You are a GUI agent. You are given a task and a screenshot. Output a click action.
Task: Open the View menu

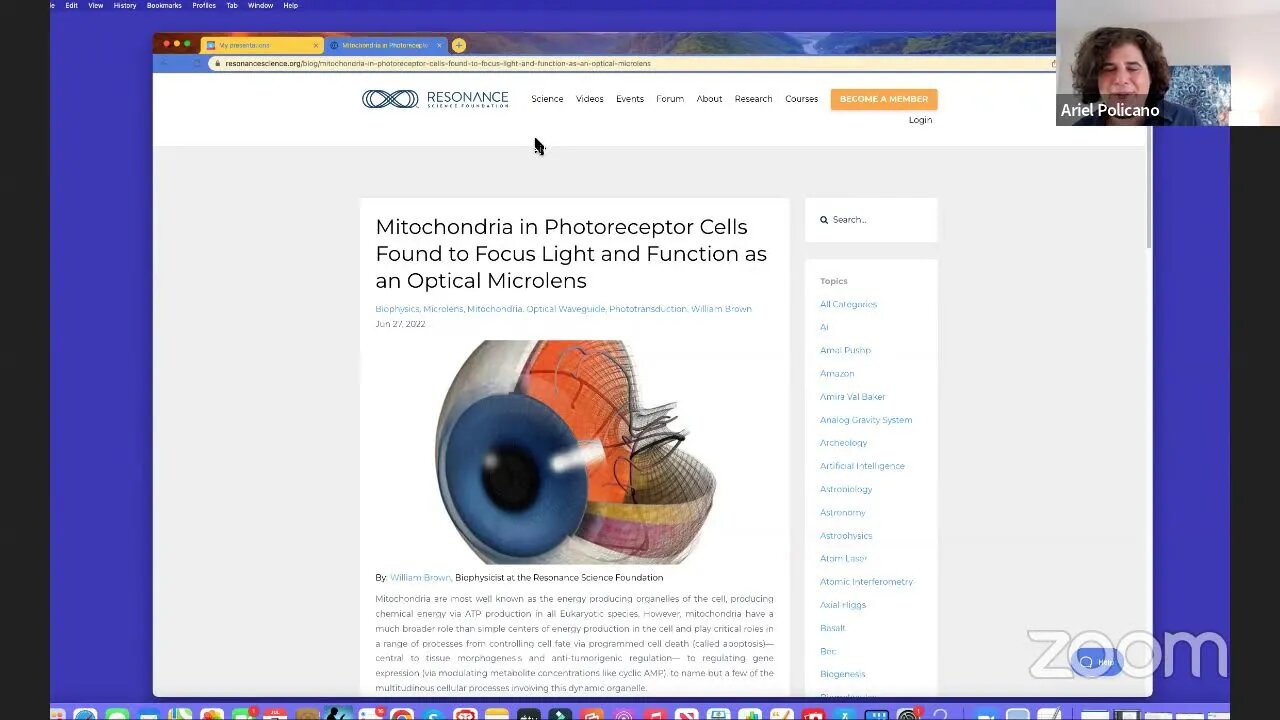(96, 5)
